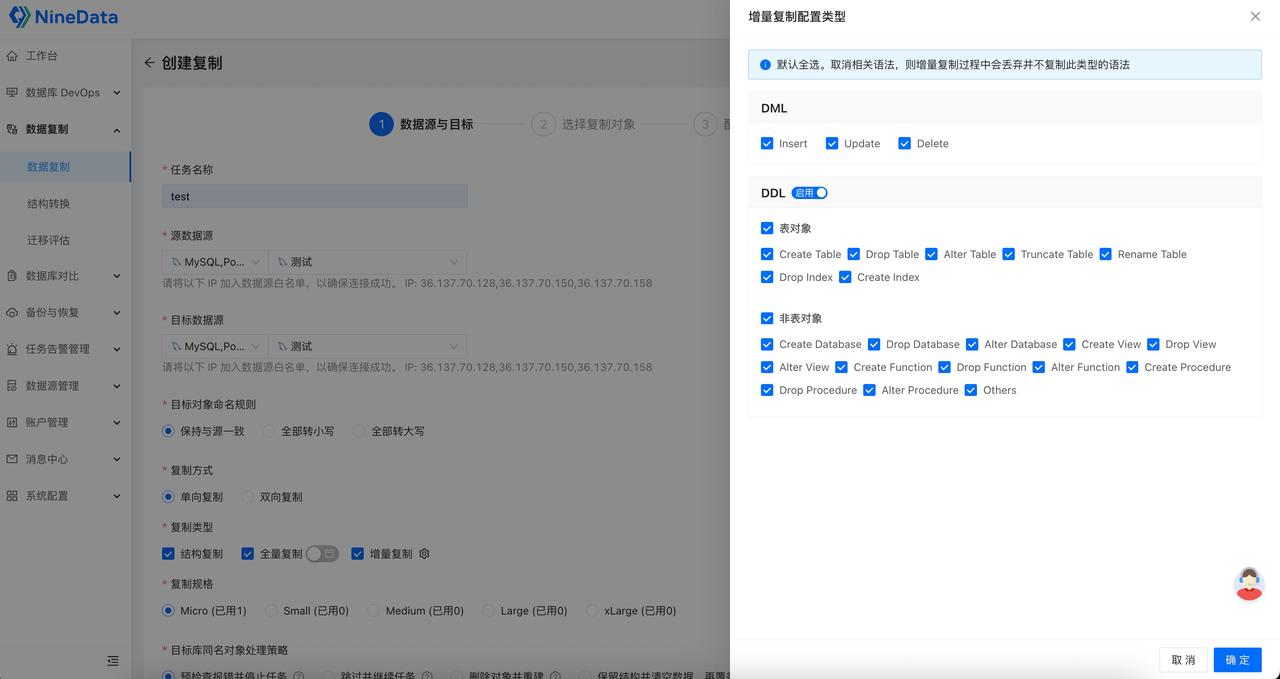Expand the 数据源管理 menu
Screen dimensions: 1280x679
tap(117, 386)
